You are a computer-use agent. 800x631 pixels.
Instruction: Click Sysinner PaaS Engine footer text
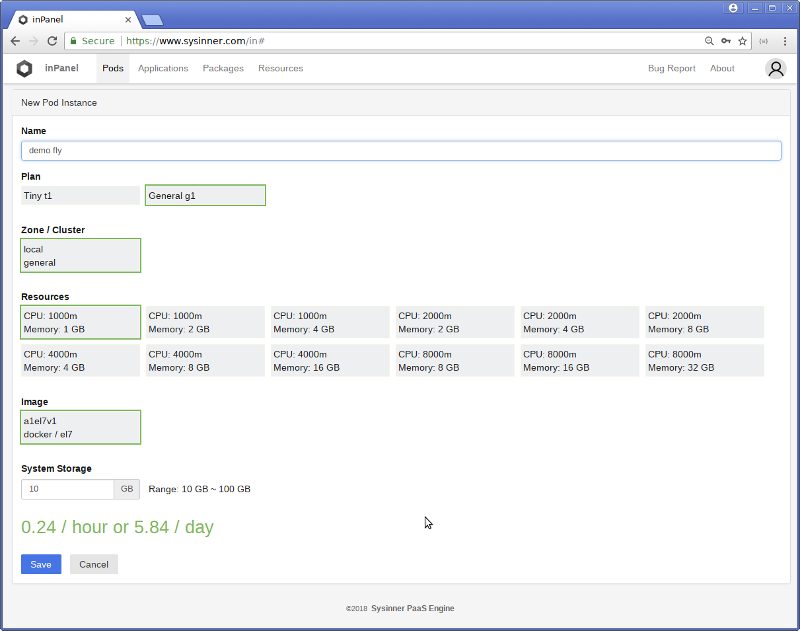412,608
